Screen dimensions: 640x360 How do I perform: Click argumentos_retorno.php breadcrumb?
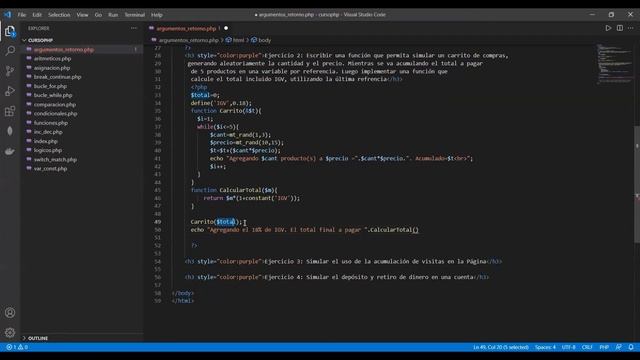pos(189,40)
